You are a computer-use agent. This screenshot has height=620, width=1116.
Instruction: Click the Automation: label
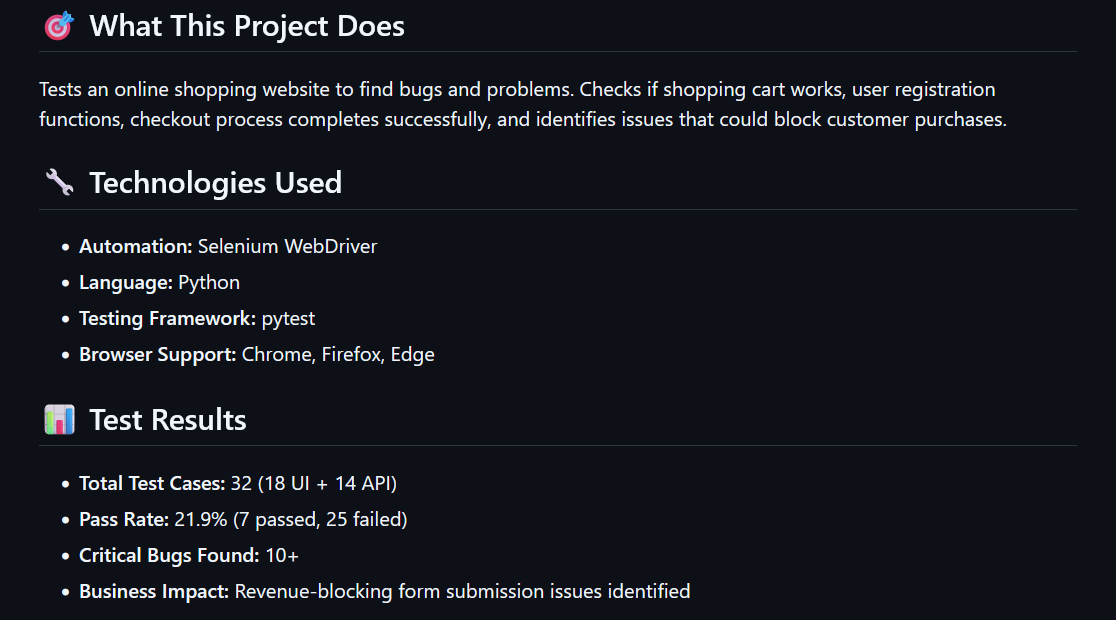coord(136,246)
